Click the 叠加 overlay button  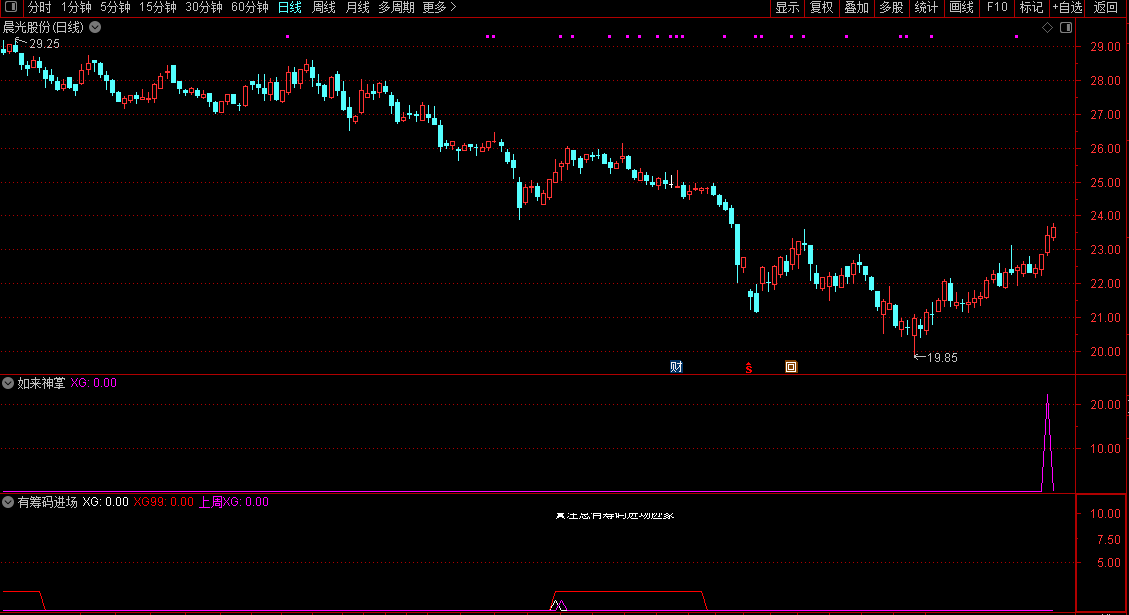pos(856,7)
